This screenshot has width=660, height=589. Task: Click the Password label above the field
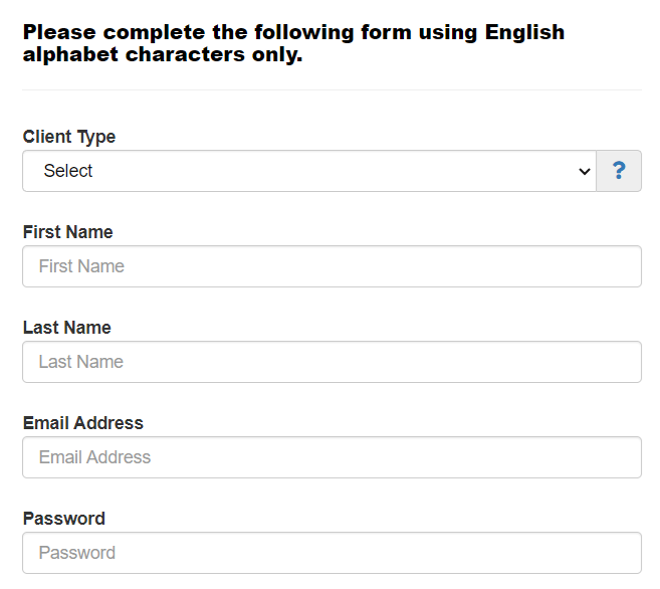click(64, 519)
